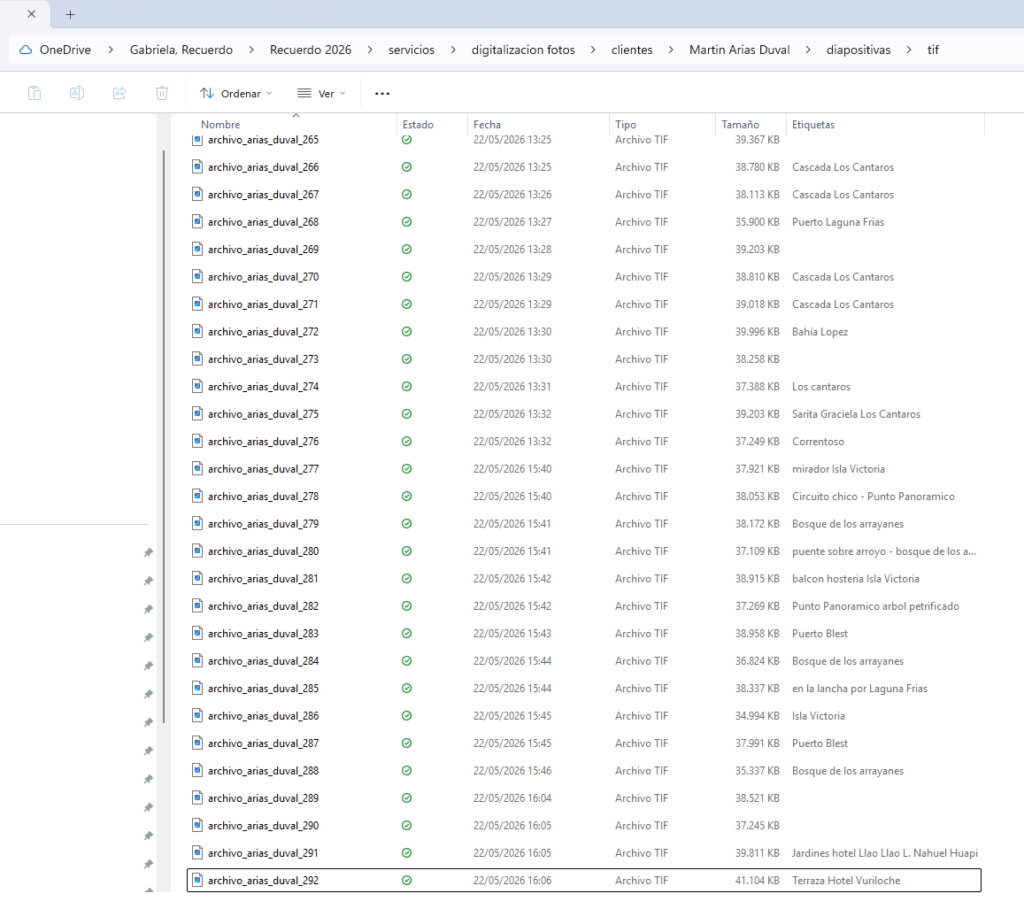1024x909 pixels.
Task: Click the OneDrive cloud icon in breadcrumb
Action: (x=25, y=50)
